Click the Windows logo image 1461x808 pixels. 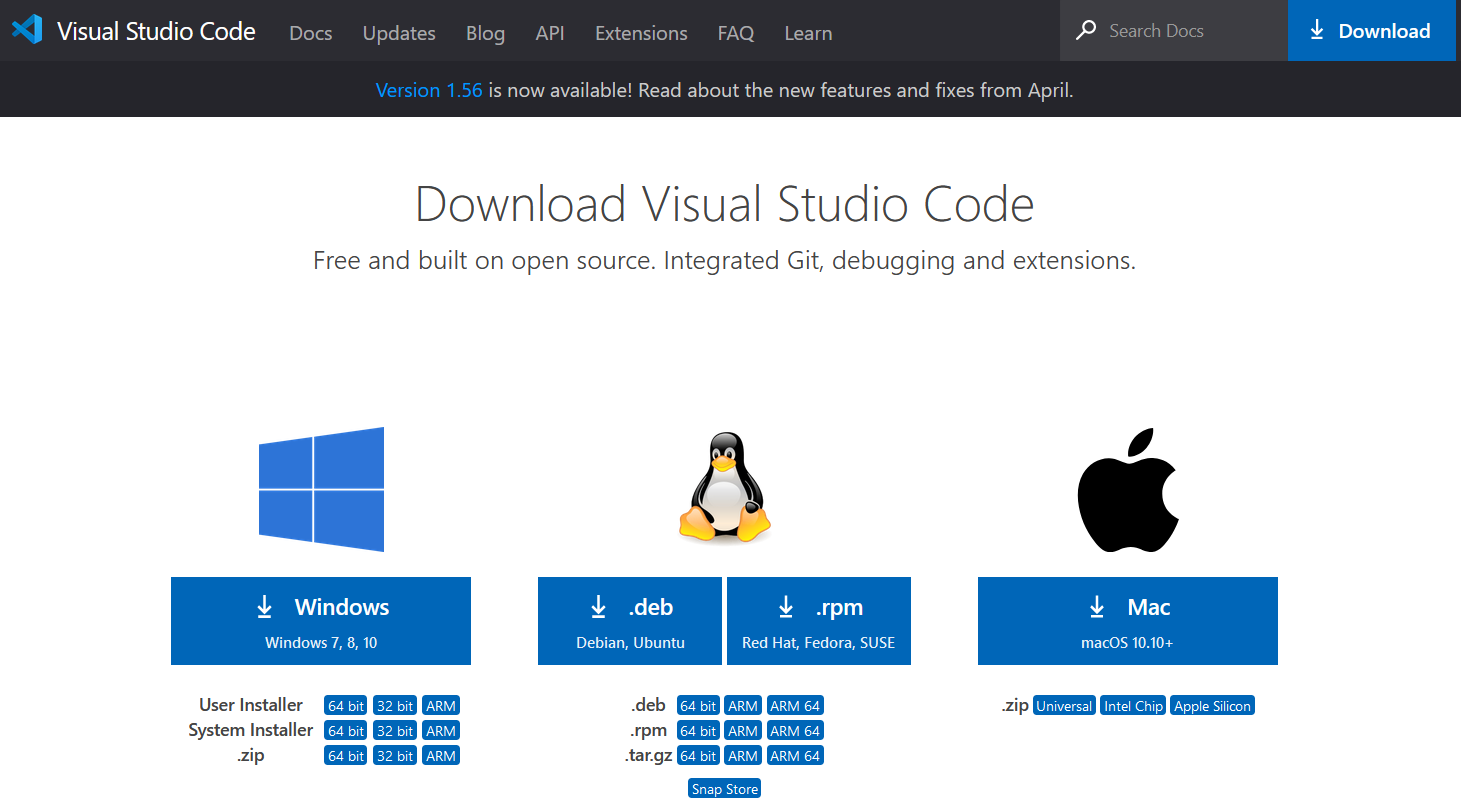[321, 489]
